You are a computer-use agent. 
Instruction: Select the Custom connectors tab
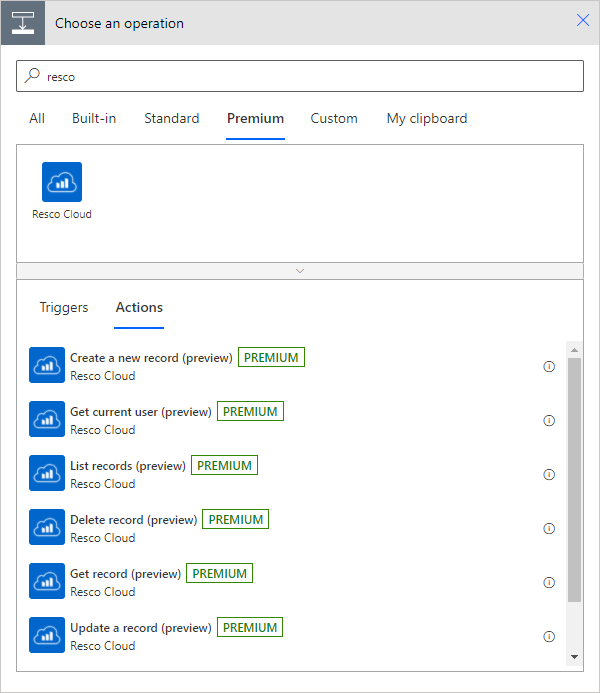click(x=334, y=118)
